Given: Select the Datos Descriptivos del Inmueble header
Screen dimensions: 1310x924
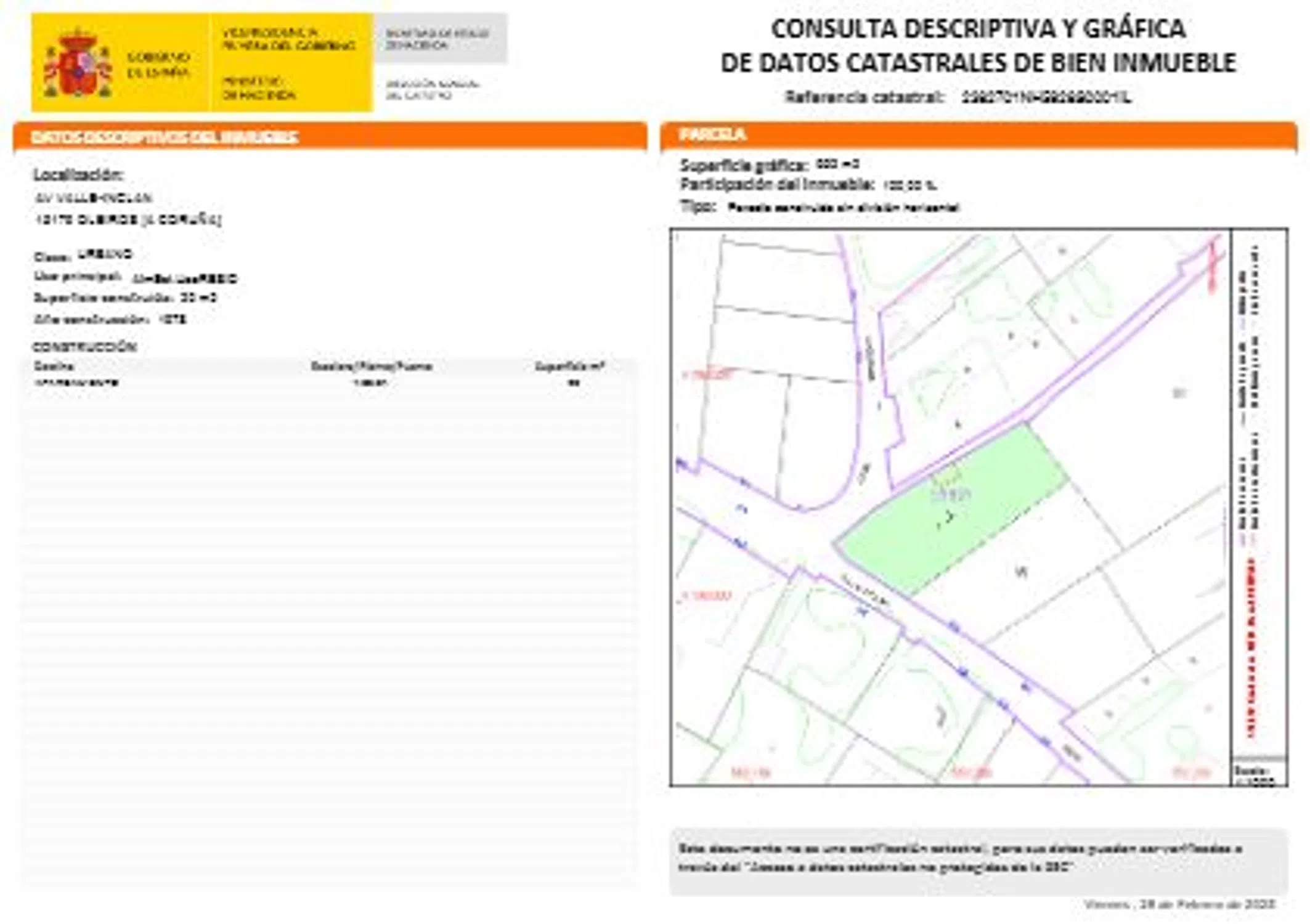Looking at the screenshot, I should click(165, 137).
